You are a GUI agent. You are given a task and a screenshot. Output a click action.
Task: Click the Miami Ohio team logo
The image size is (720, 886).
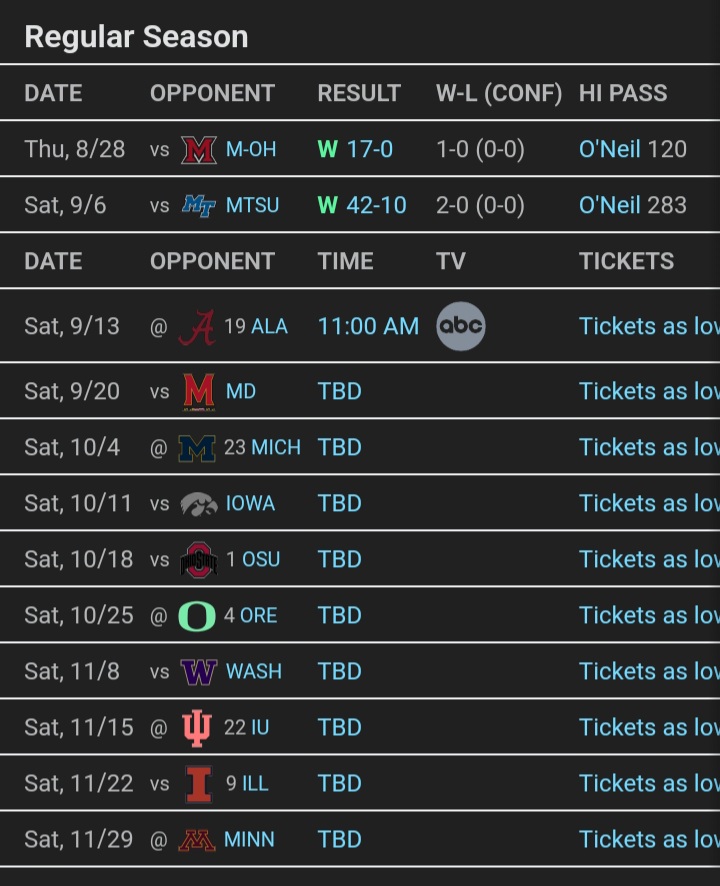(199, 150)
